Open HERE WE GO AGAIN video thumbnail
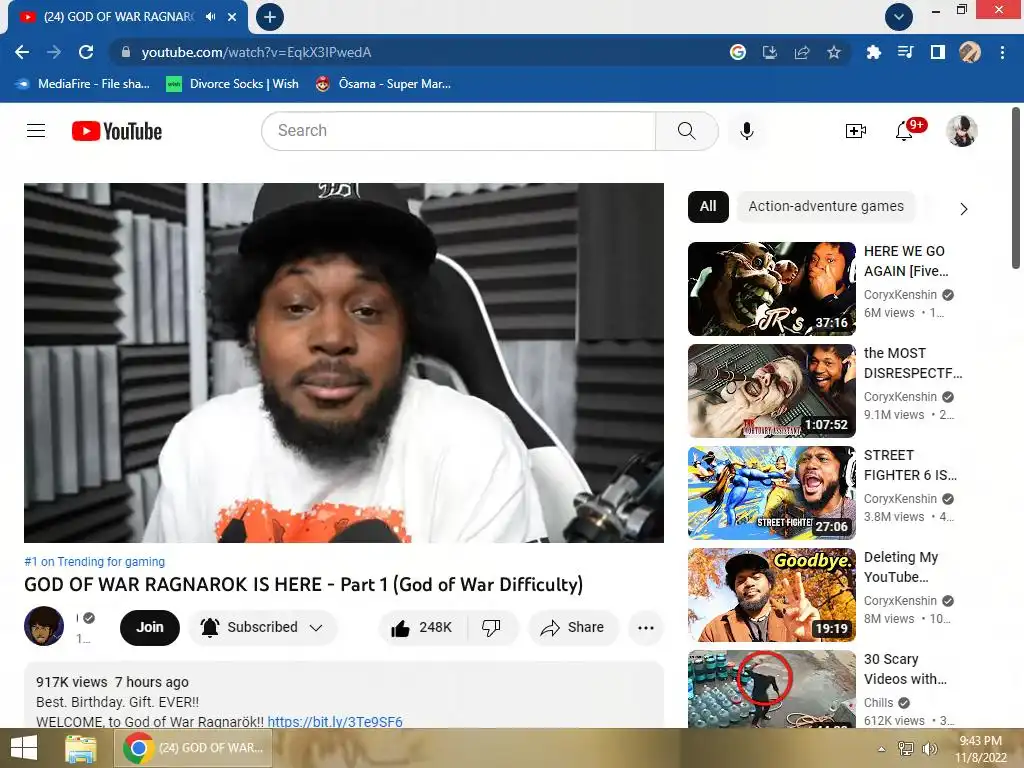Screen dimensions: 1024x768 click(x=771, y=289)
